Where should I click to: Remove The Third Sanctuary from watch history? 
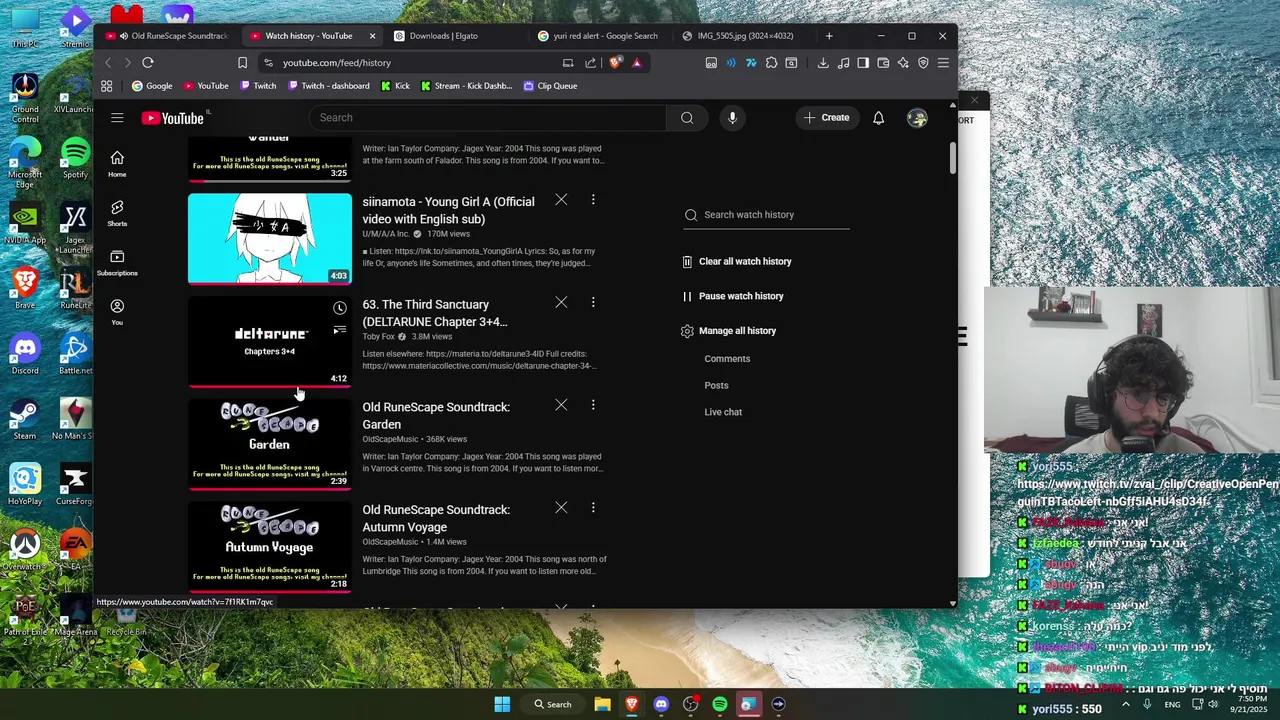[x=561, y=302]
